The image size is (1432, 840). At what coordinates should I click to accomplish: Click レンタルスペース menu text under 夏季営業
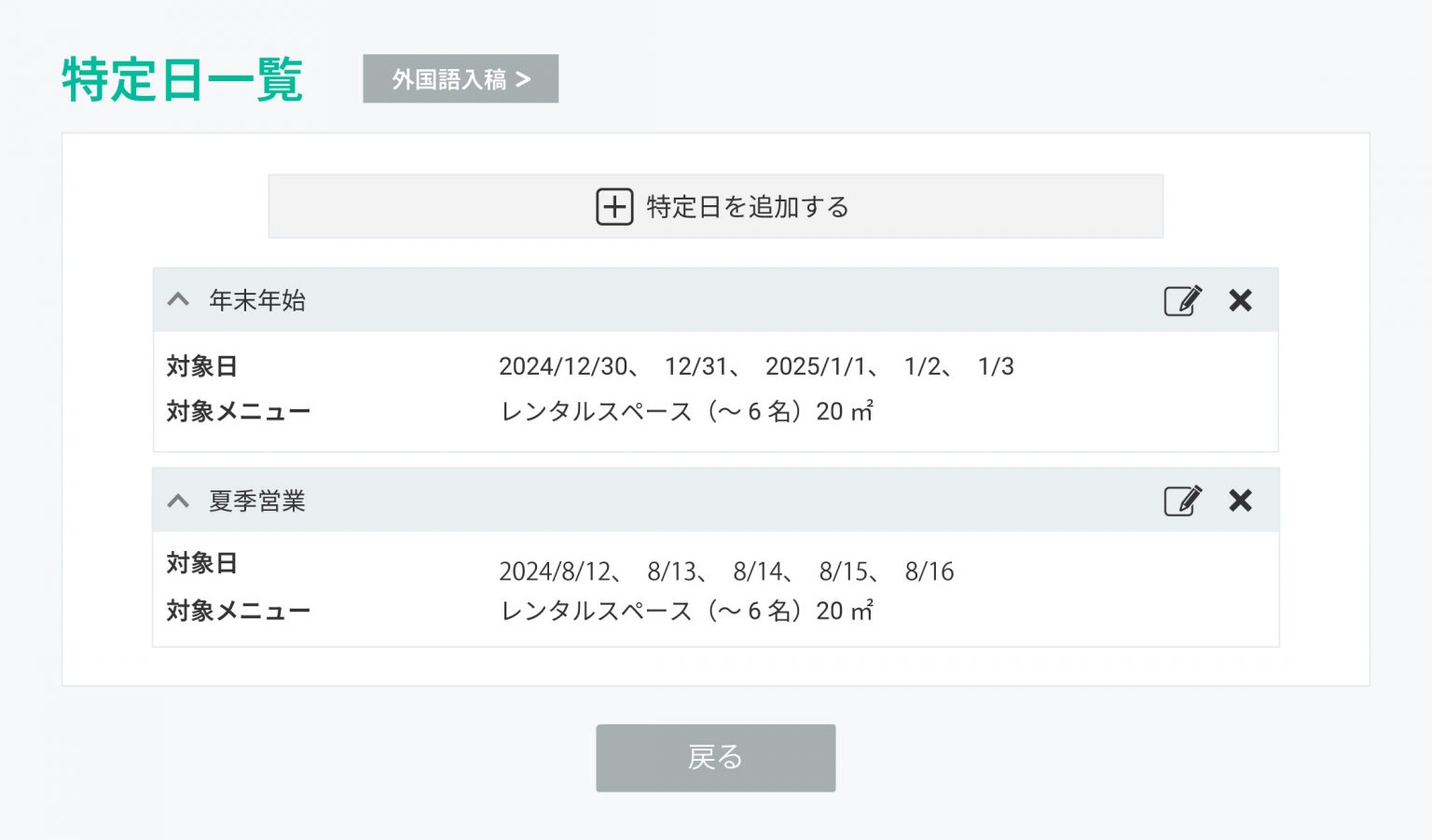point(686,611)
